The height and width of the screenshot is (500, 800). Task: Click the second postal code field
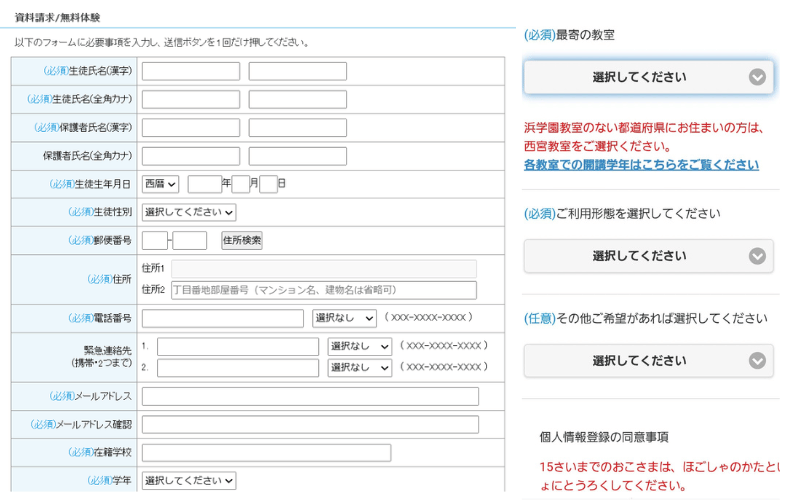pos(190,240)
